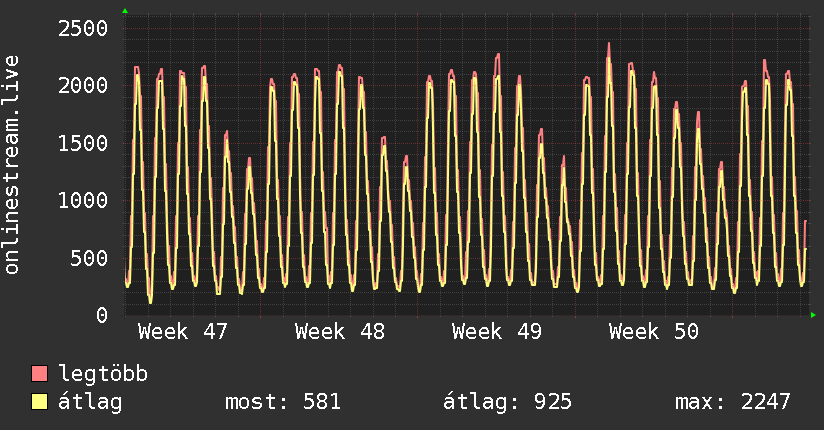The width and height of the screenshot is (824, 430).
Task: Click the green arrow ending the x-axis
Action: tap(813, 315)
